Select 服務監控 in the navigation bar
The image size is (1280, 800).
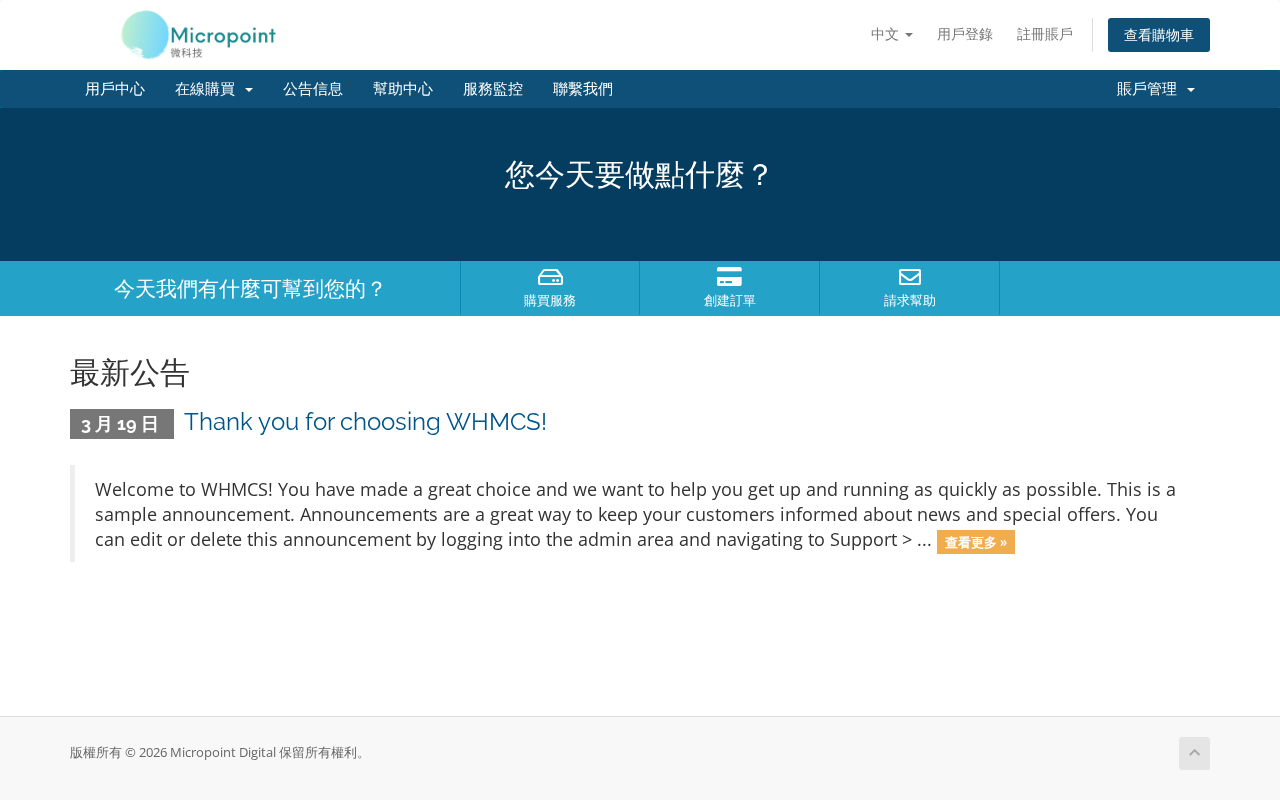click(493, 89)
